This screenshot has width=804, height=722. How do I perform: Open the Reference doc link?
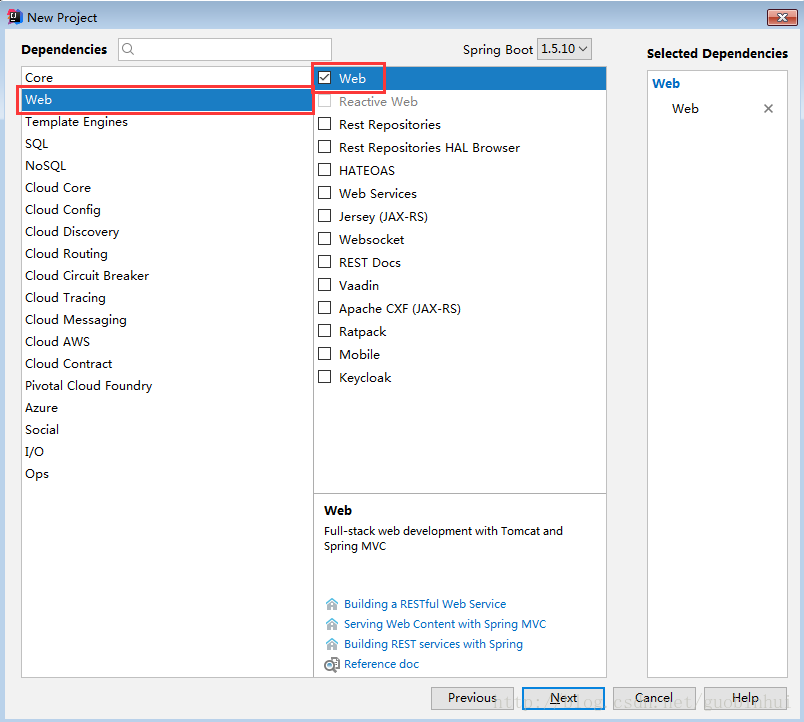pos(381,664)
